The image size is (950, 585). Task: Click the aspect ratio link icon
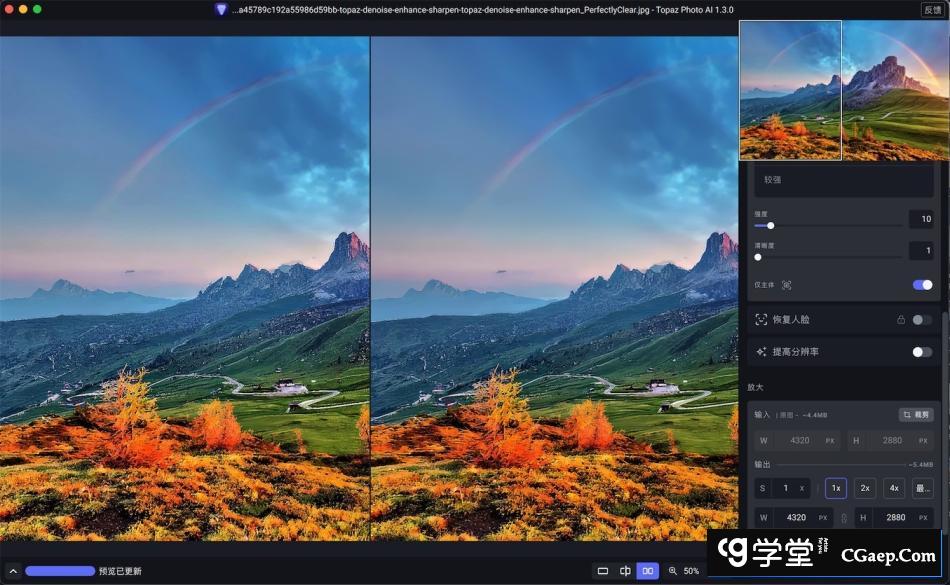(843, 518)
